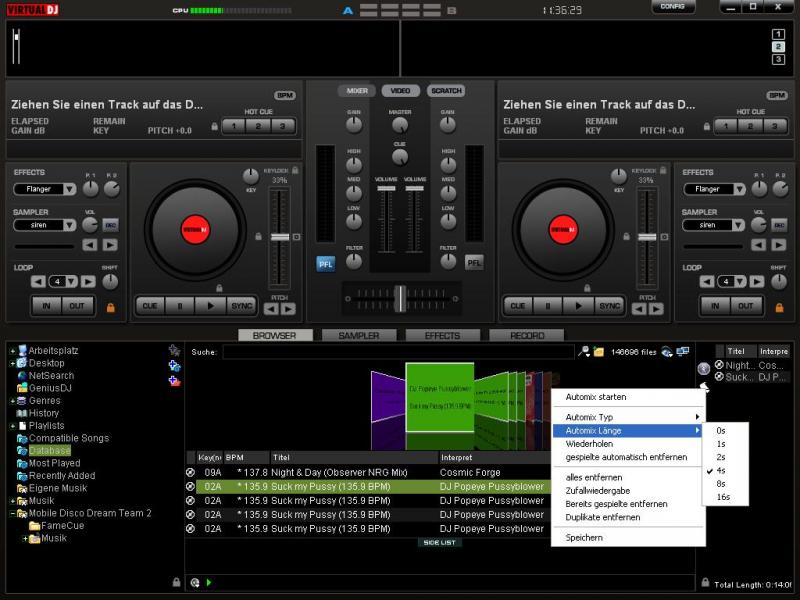Click the folder icon beside the file counter
Screen dimensions: 800x600
click(599, 351)
